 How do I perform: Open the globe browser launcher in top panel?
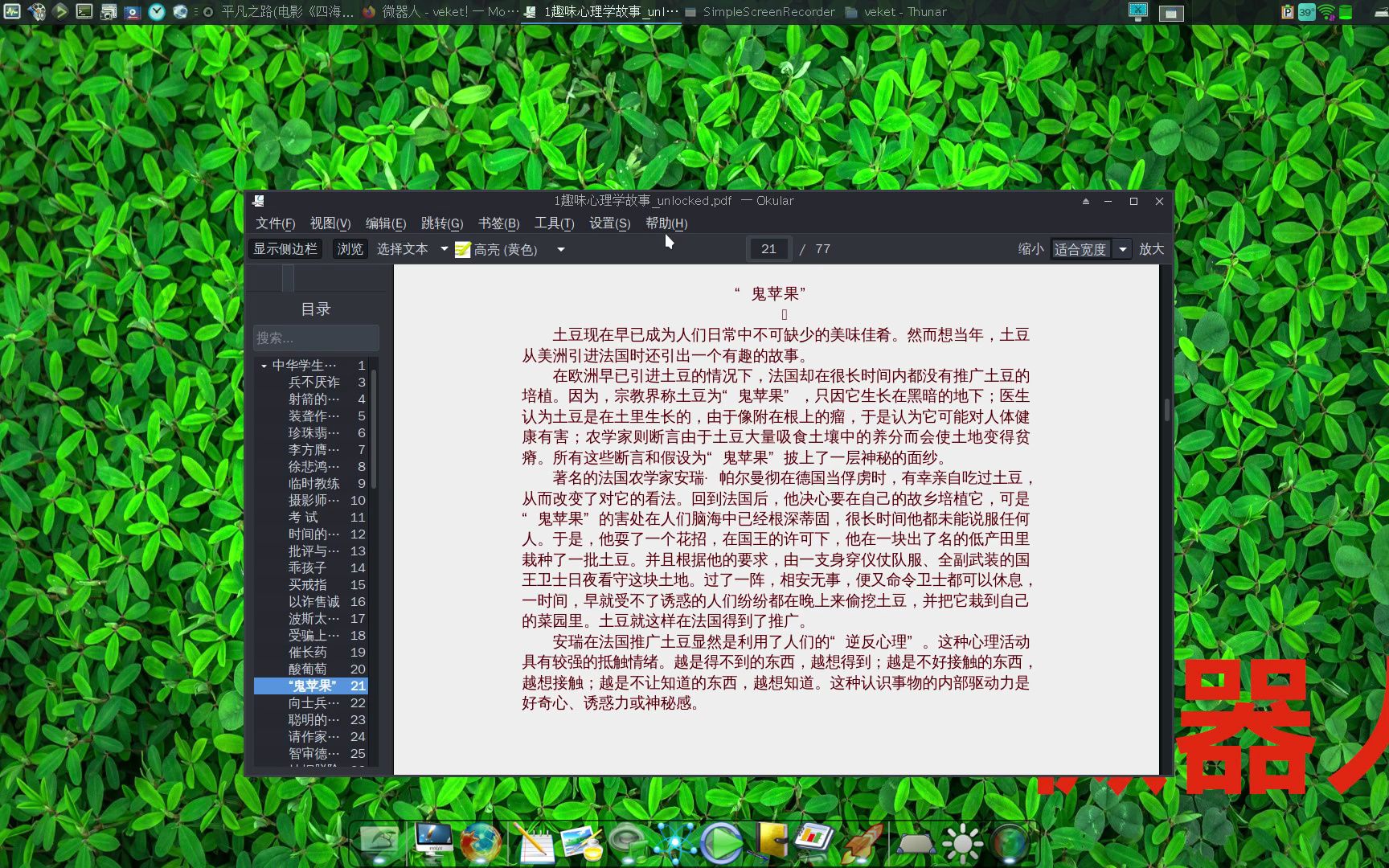(181, 11)
